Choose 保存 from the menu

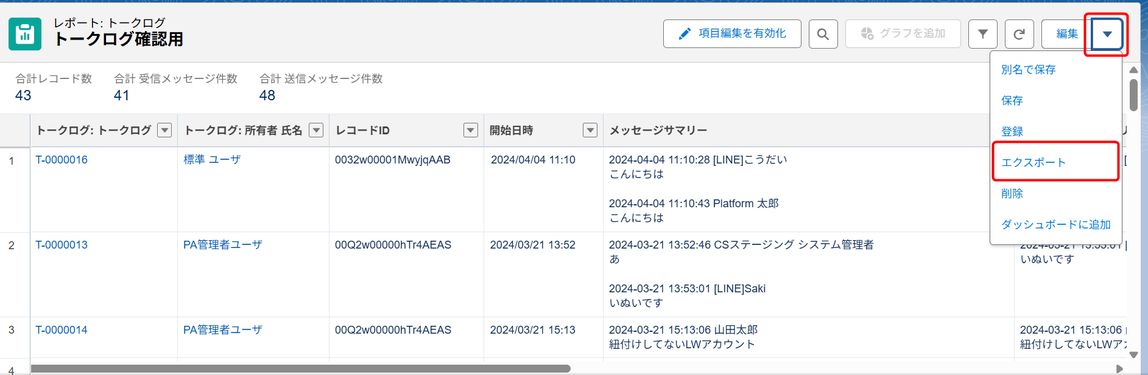[x=1012, y=100]
